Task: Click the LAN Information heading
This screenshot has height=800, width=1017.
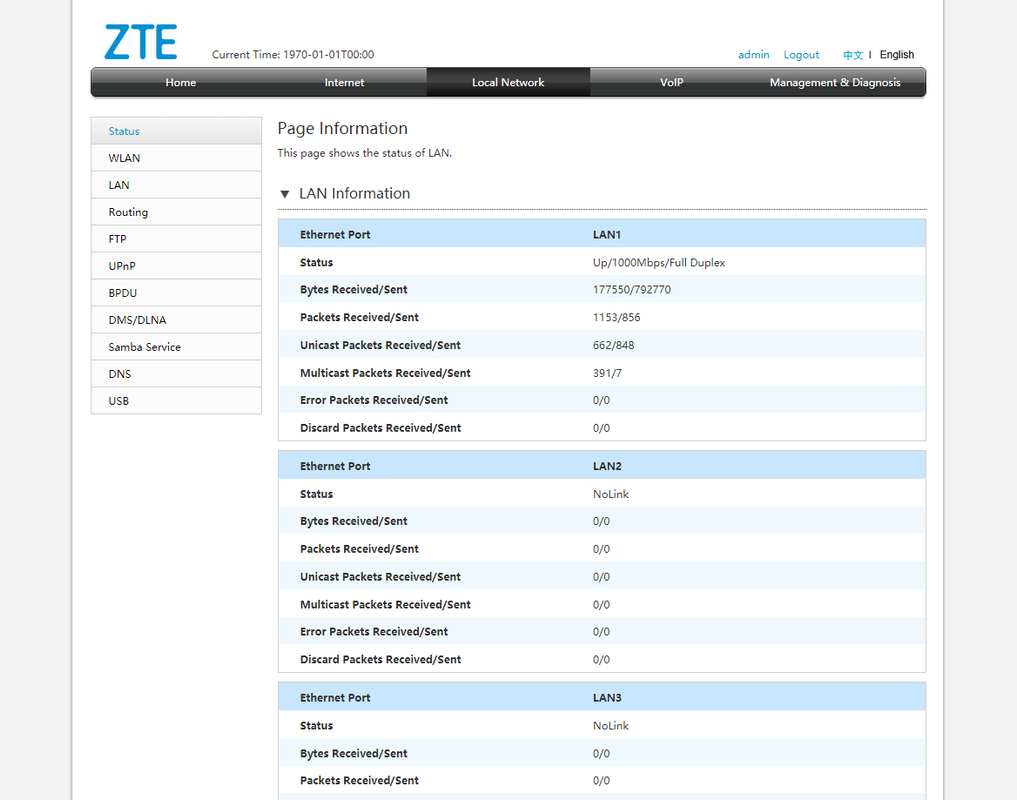Action: [x=354, y=193]
